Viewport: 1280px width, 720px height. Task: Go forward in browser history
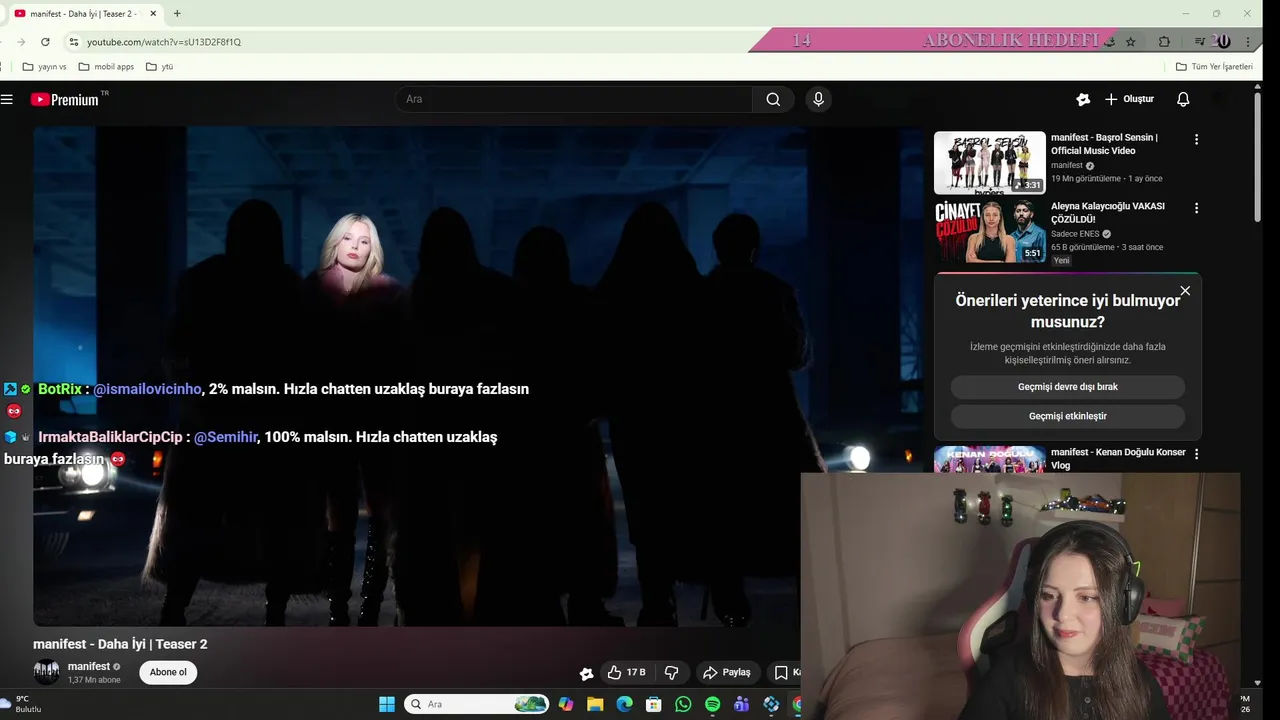(x=21, y=42)
